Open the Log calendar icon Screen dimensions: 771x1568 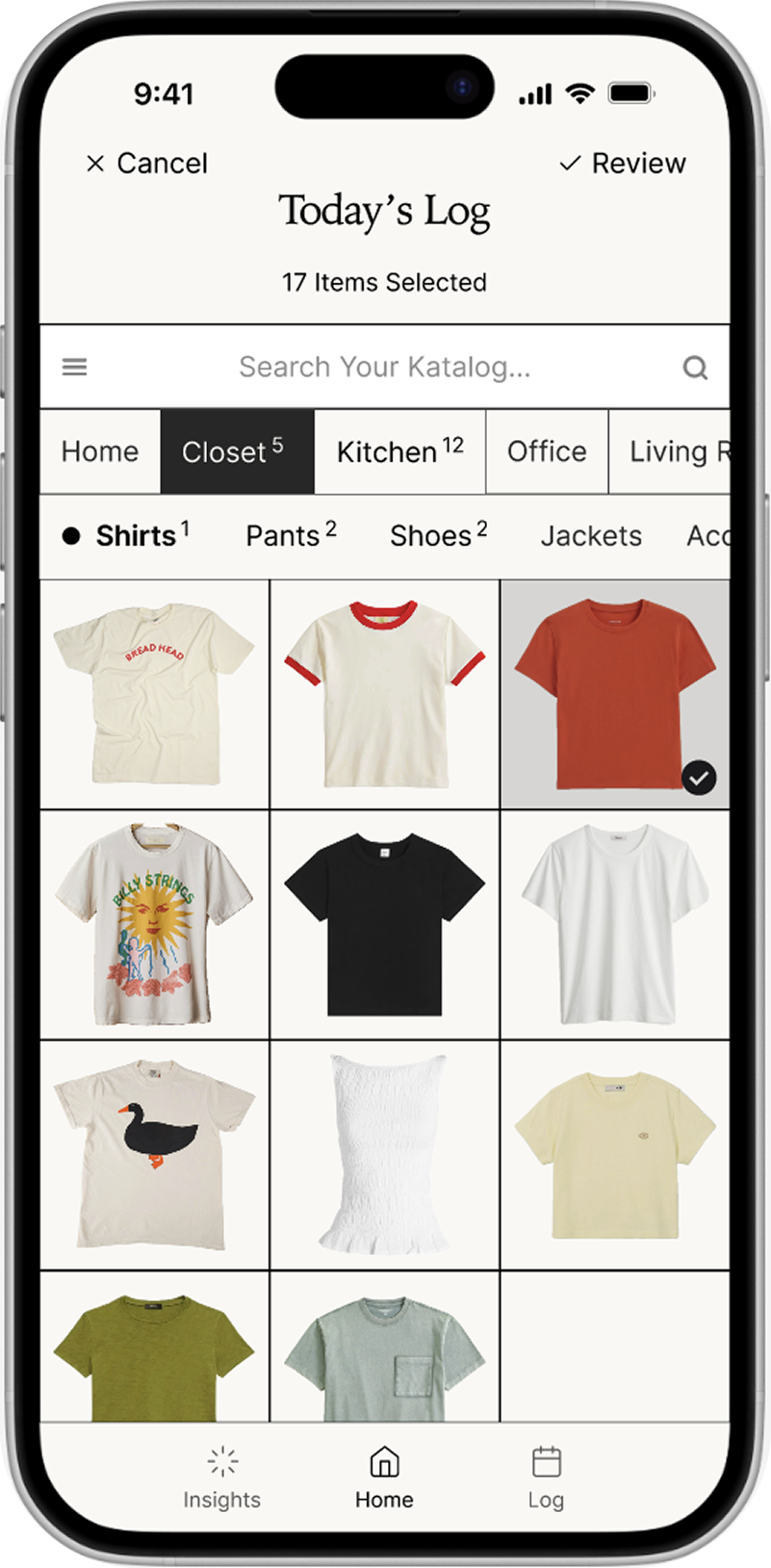click(x=546, y=1461)
